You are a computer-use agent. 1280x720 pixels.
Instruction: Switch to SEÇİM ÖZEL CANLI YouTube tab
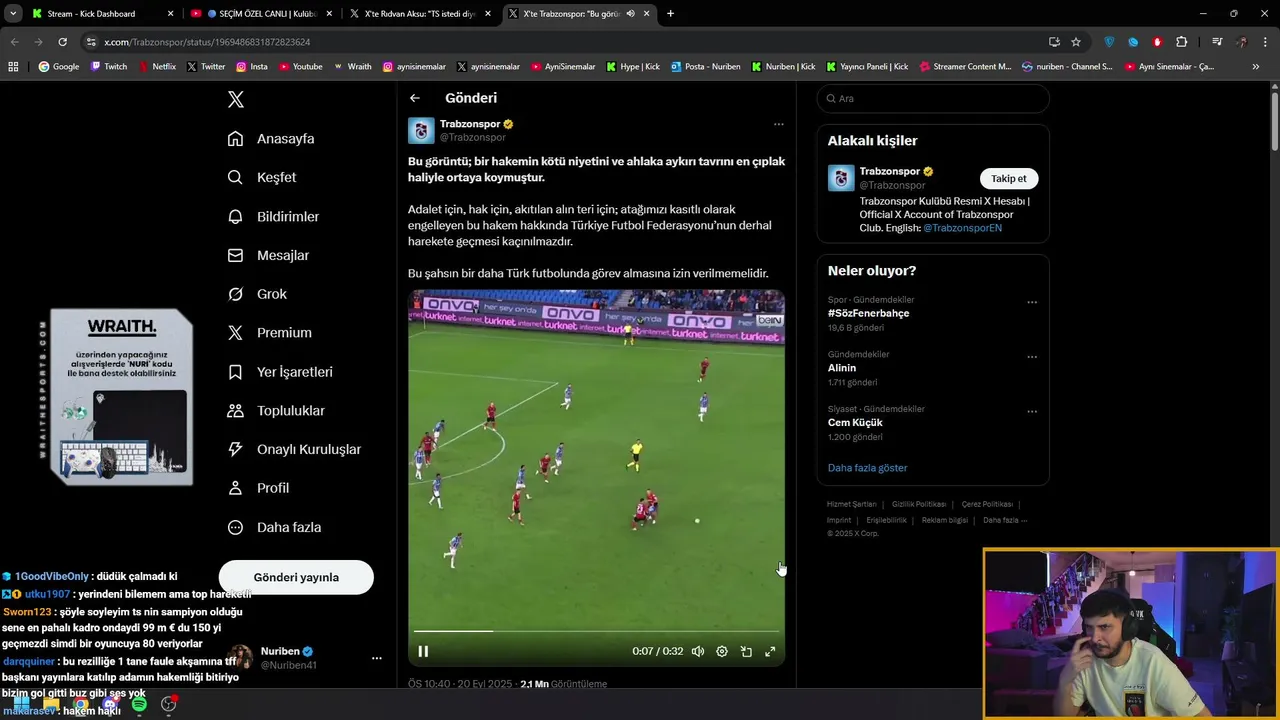(261, 14)
